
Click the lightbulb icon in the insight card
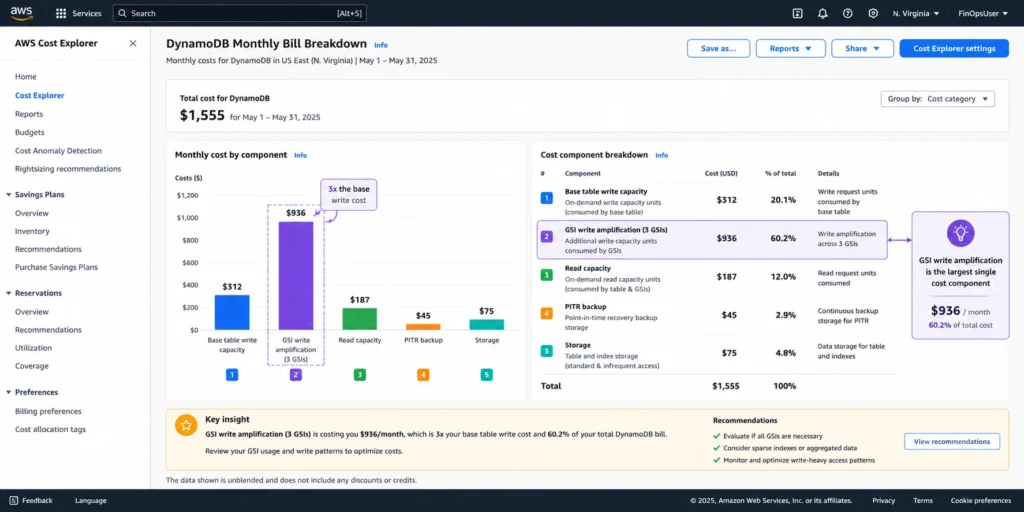click(960, 232)
